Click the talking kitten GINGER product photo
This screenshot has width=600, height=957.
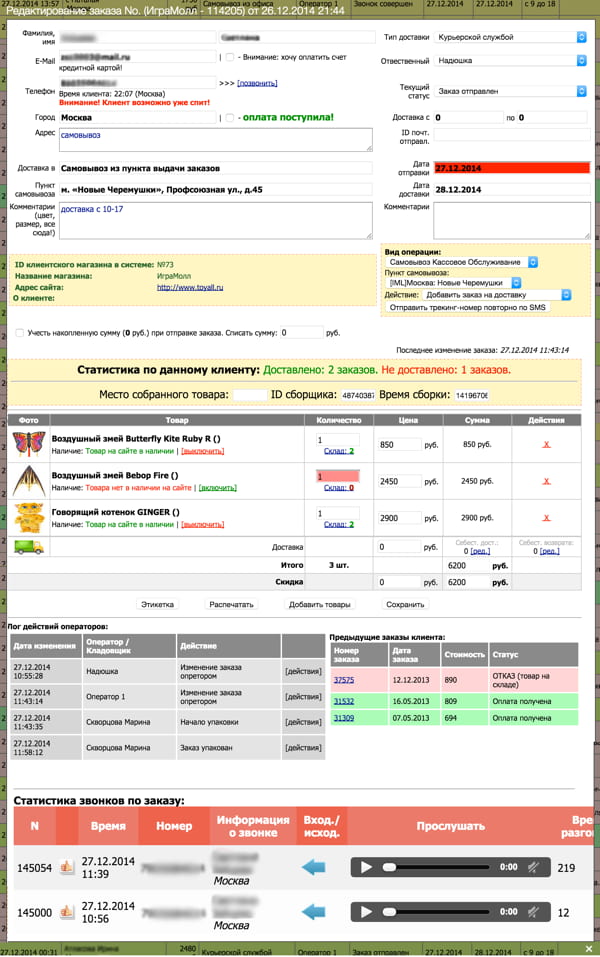click(x=29, y=518)
